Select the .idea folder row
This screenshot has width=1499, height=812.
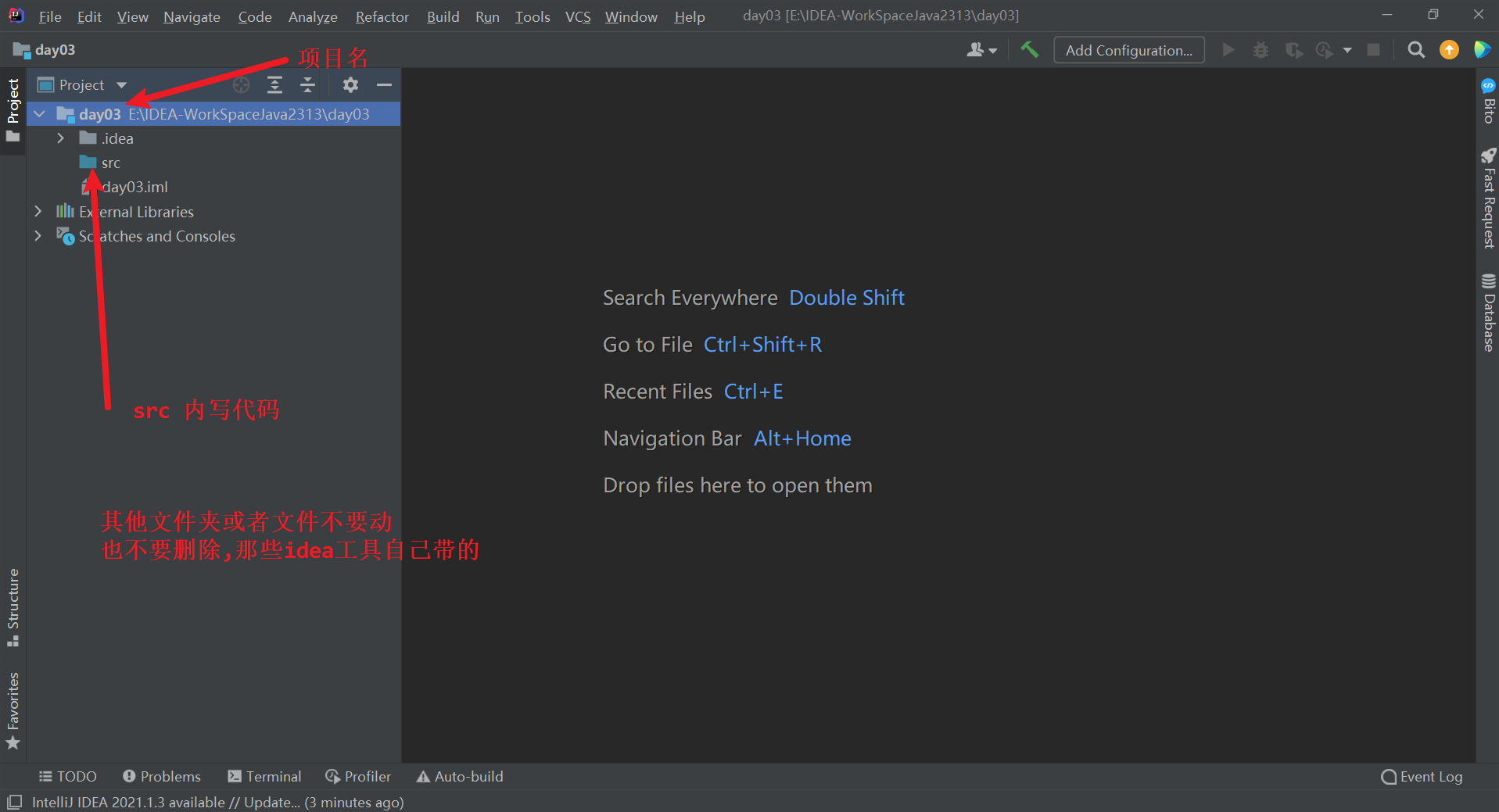pos(213,138)
